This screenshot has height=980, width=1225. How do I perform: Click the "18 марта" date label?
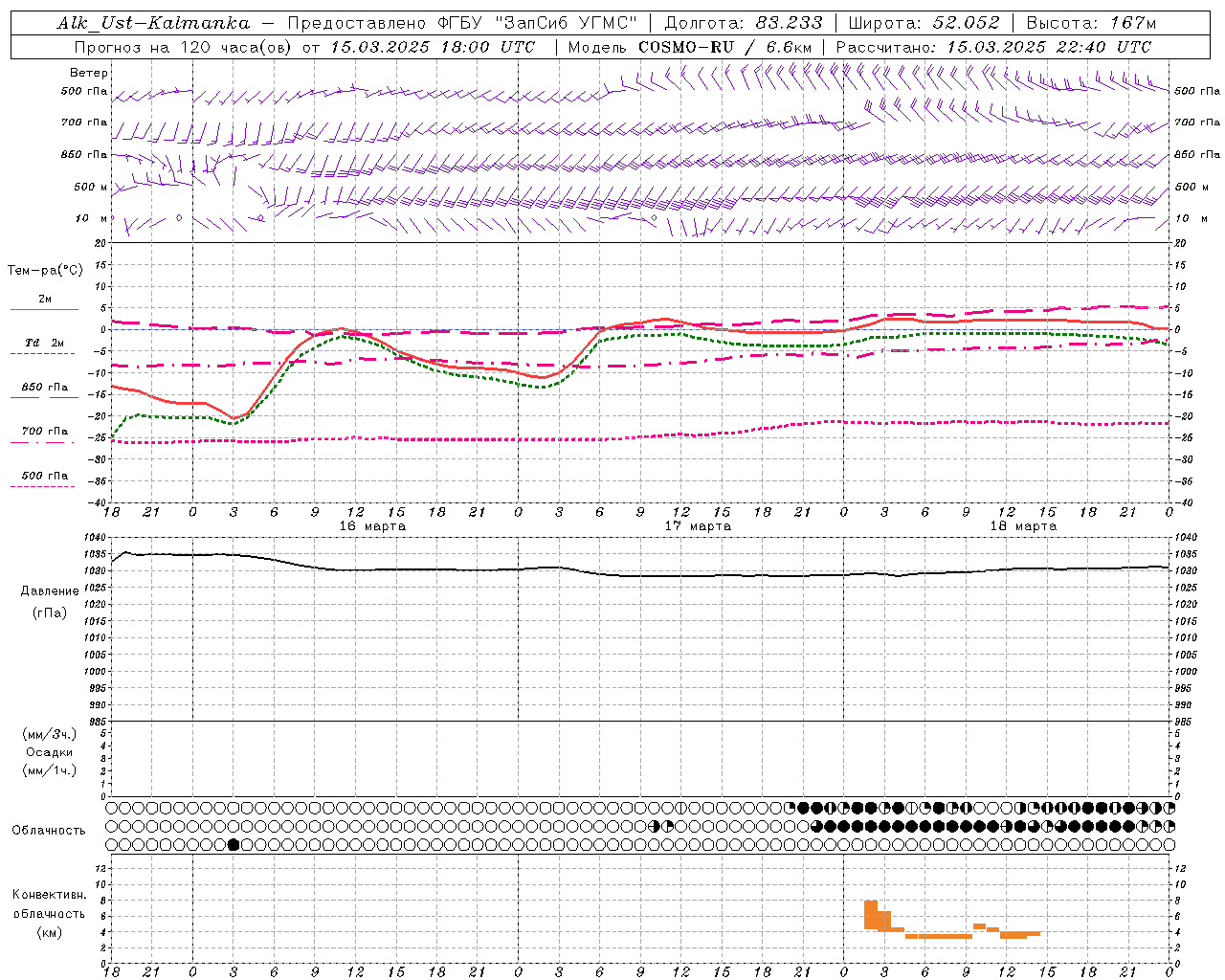point(1023,526)
